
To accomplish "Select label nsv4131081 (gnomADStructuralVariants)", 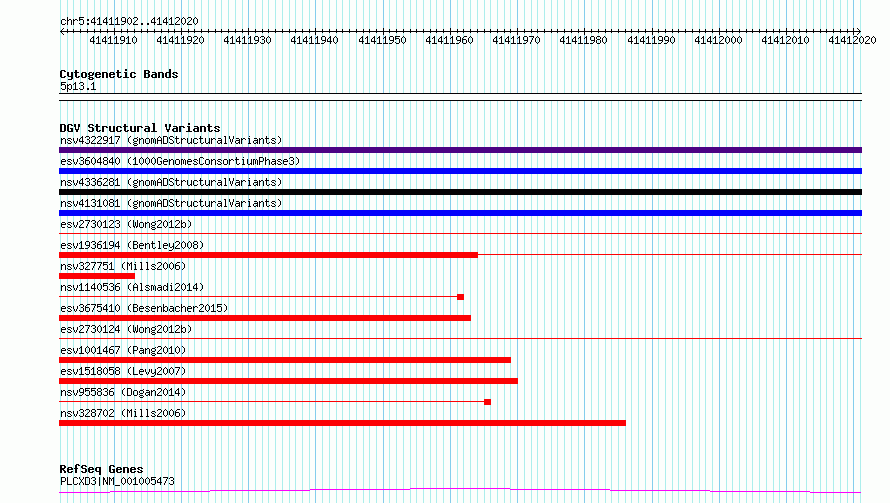I will (171, 203).
